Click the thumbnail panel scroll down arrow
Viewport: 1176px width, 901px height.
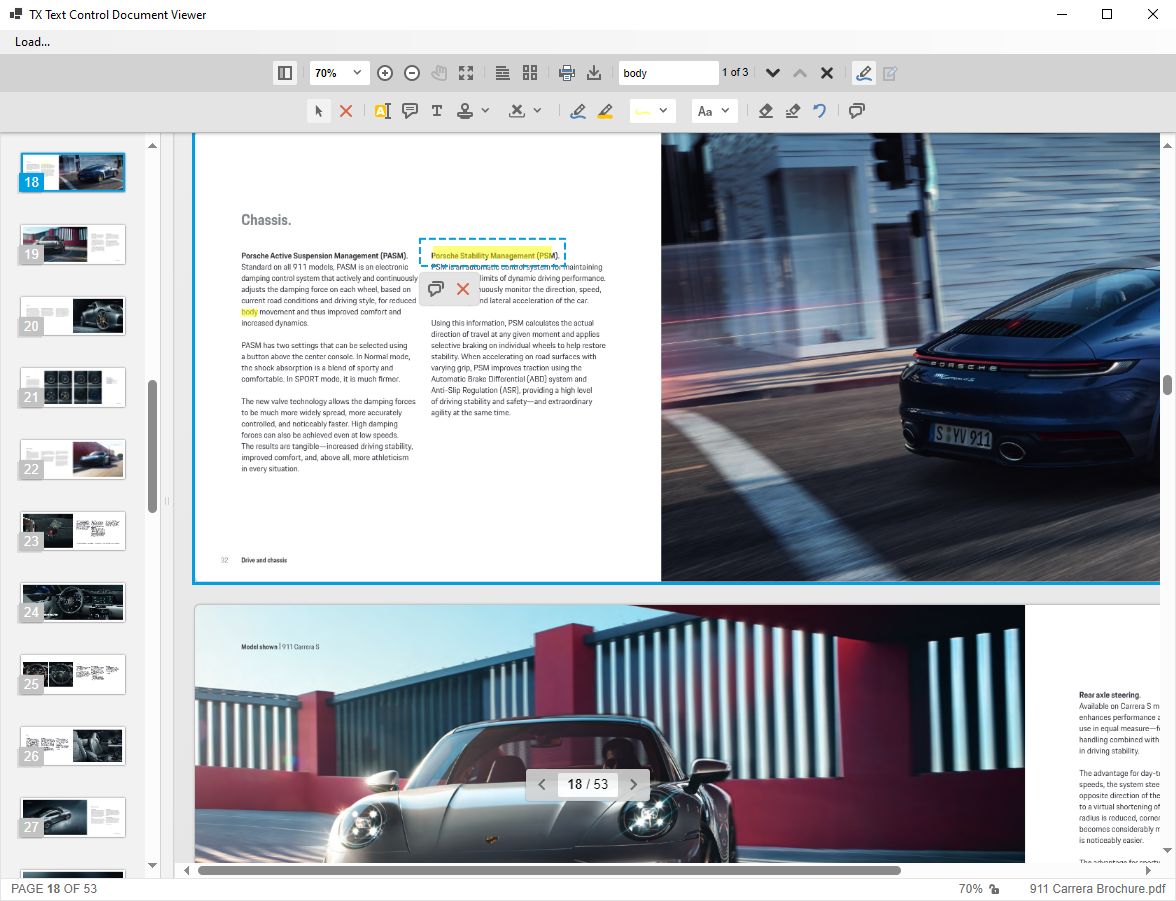pos(152,865)
